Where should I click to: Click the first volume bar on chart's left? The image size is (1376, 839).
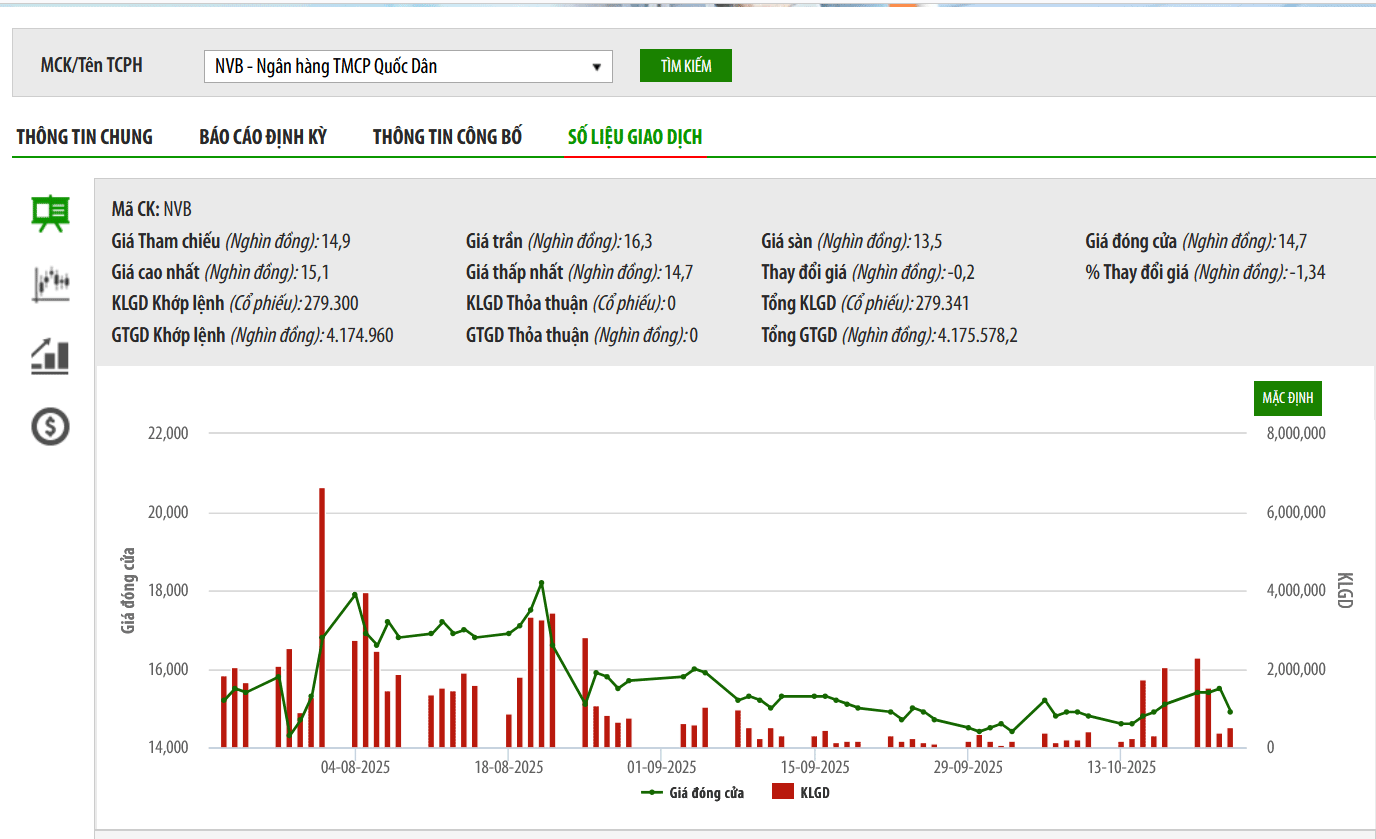pyautogui.click(x=224, y=712)
